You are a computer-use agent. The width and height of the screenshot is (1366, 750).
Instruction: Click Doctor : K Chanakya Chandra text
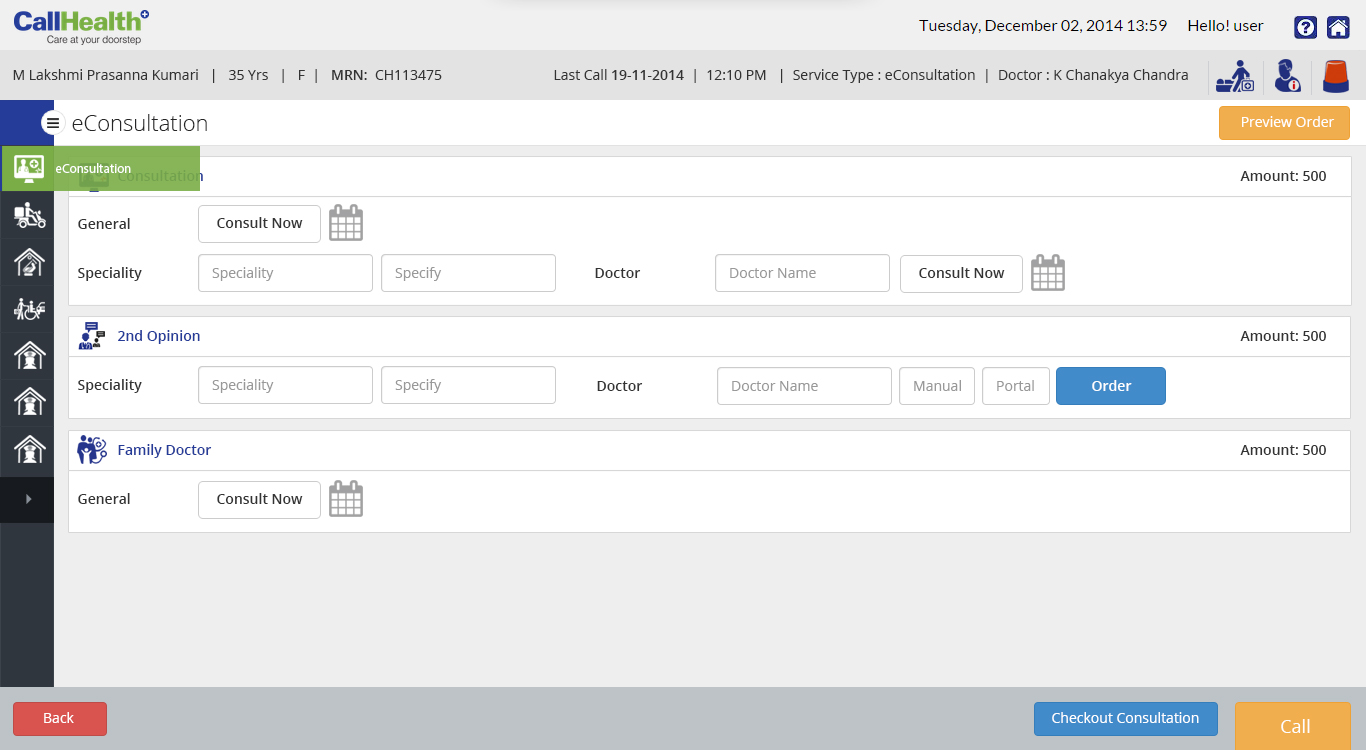(x=1093, y=75)
